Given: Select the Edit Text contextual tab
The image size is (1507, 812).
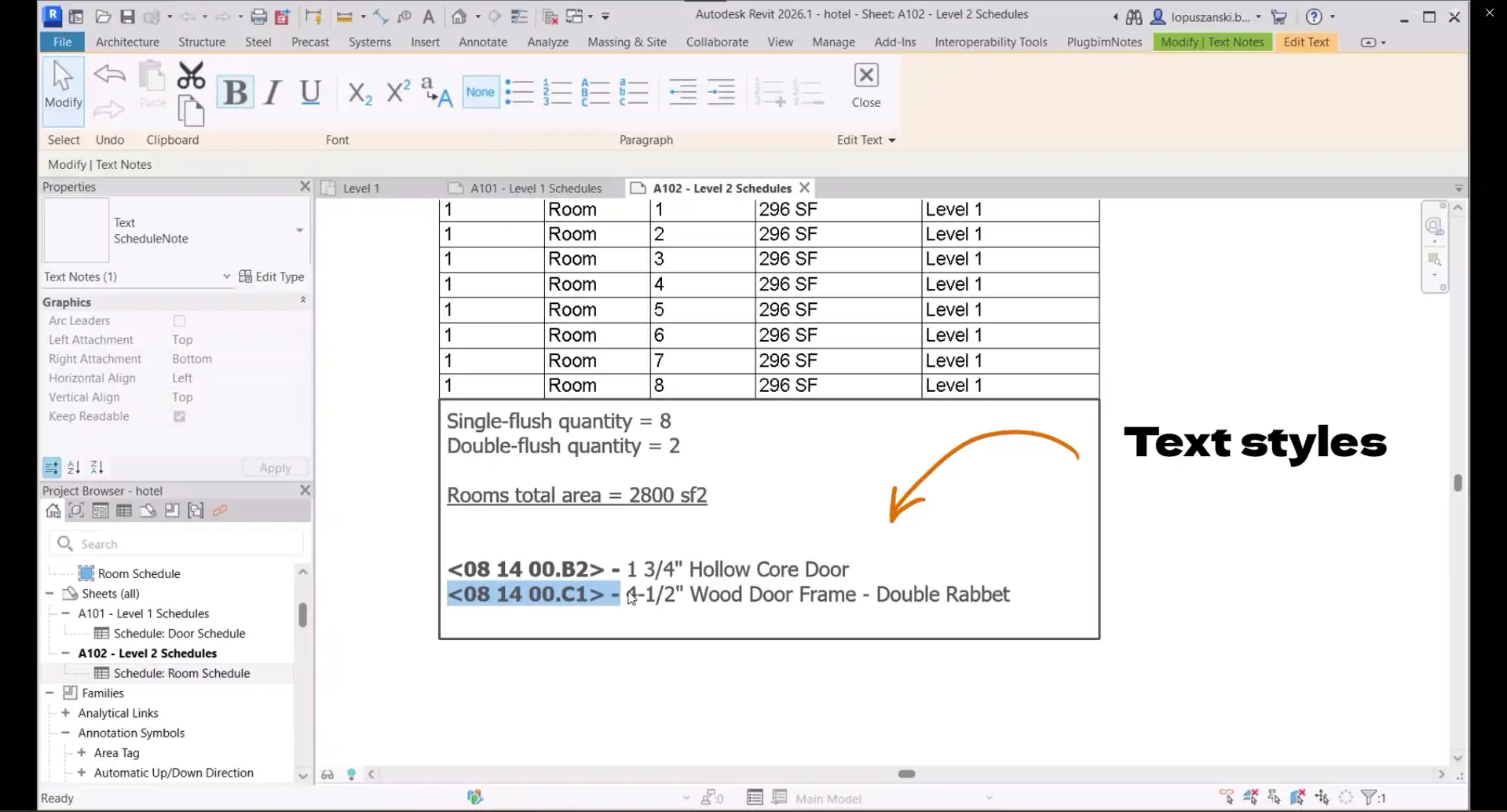Looking at the screenshot, I should point(1306,42).
